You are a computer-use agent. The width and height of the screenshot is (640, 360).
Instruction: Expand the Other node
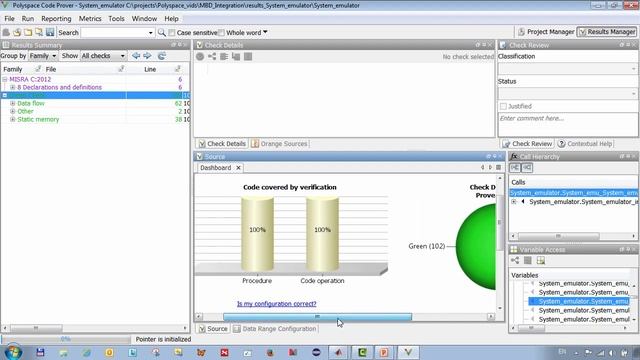13,111
